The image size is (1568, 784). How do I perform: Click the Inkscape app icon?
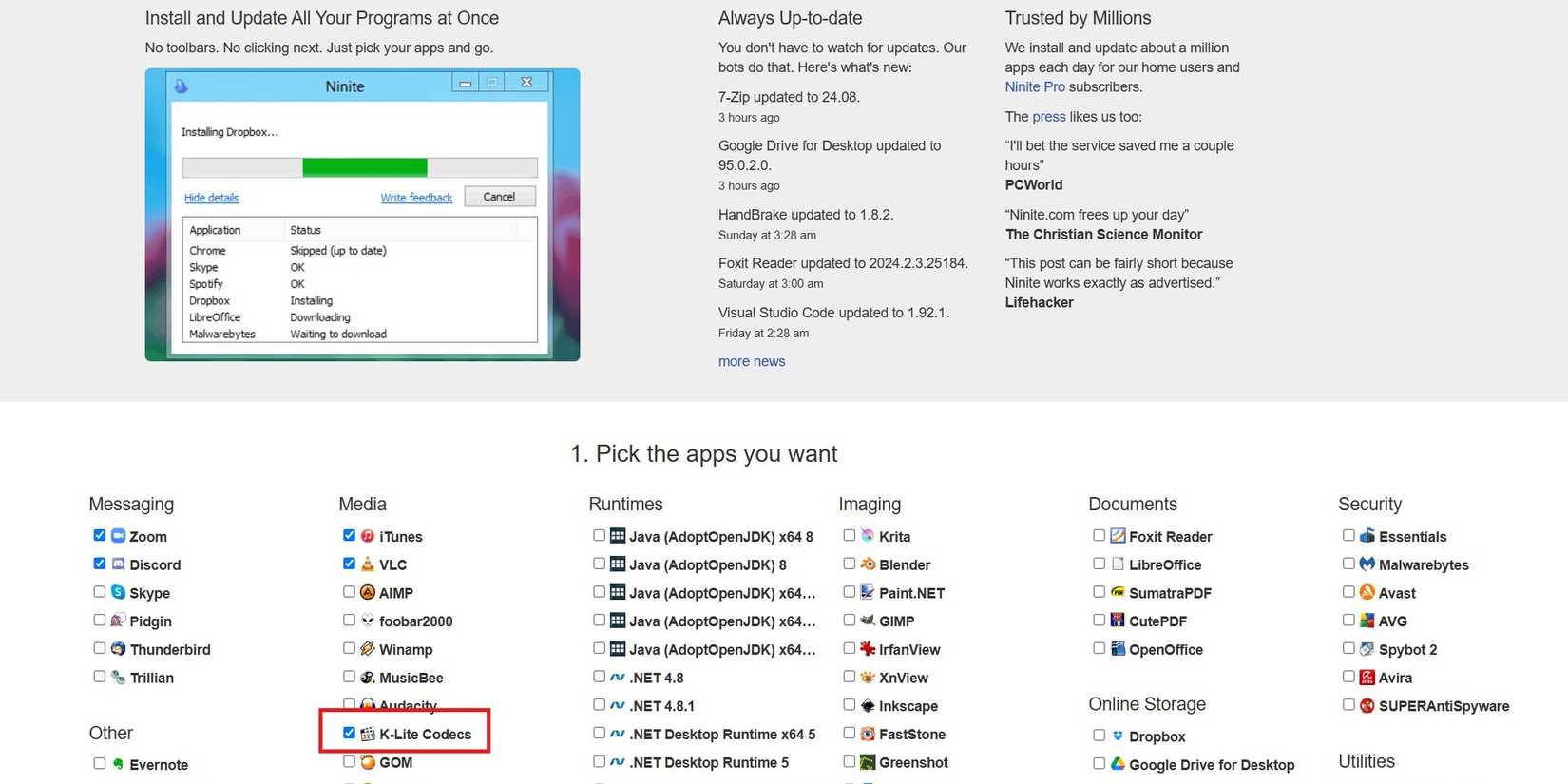[868, 705]
